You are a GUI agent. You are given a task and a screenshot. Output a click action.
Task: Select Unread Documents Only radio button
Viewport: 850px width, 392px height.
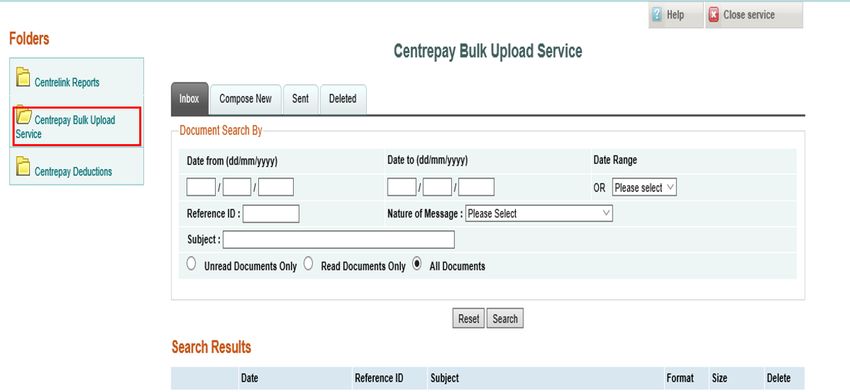tap(191, 264)
